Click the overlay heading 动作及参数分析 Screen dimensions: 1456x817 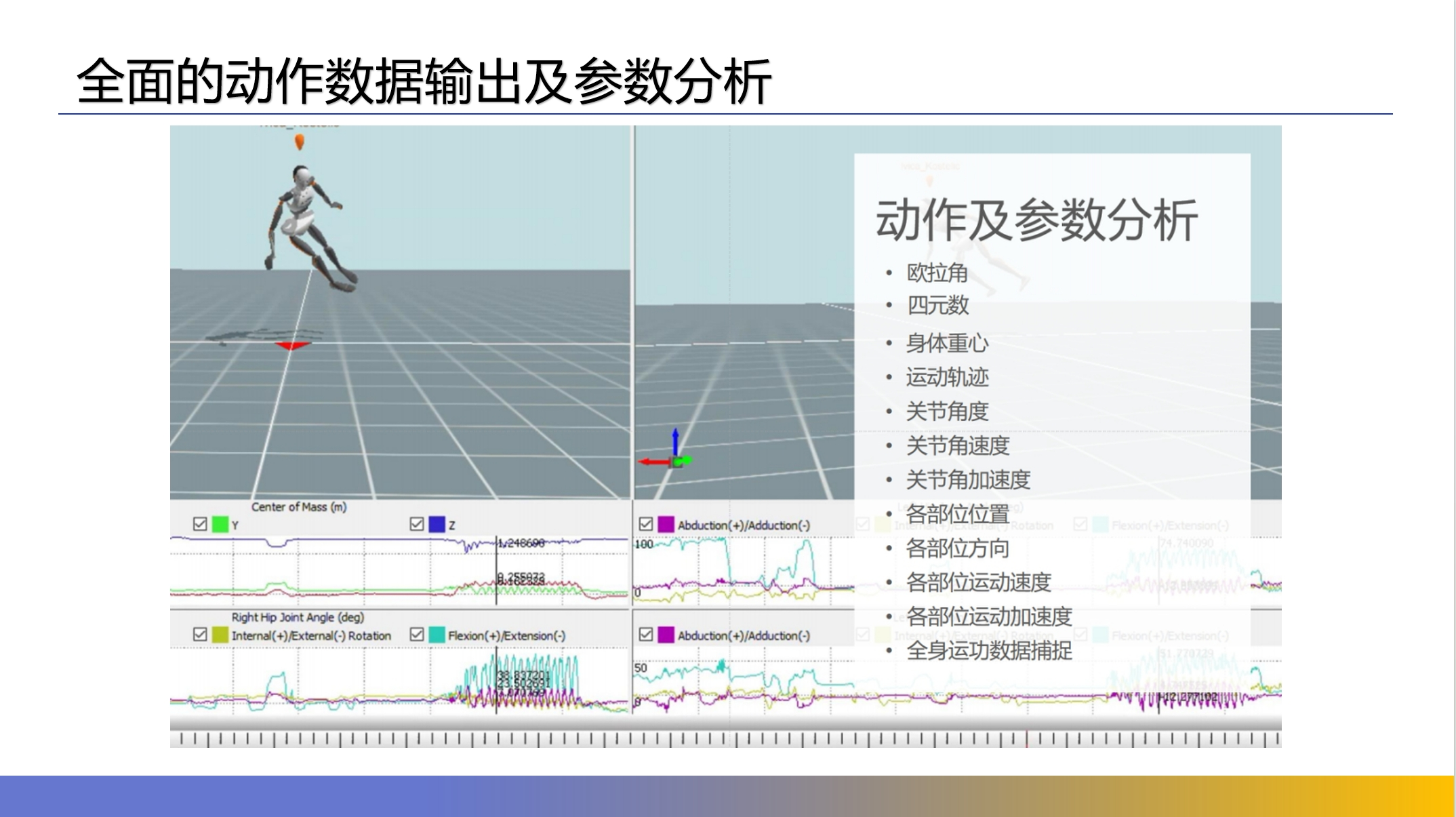point(1036,220)
